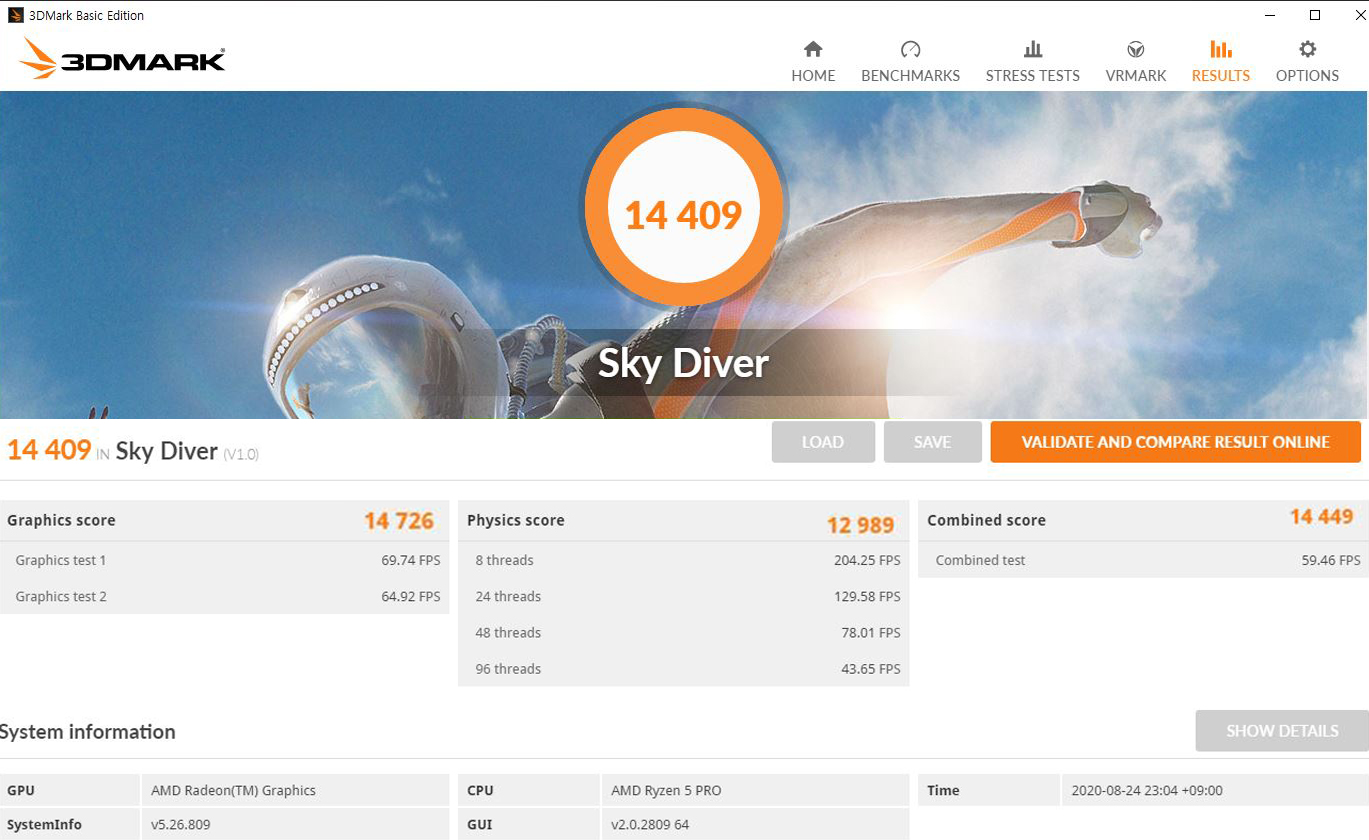The image size is (1369, 840).
Task: Click the System information heading
Action: click(88, 731)
